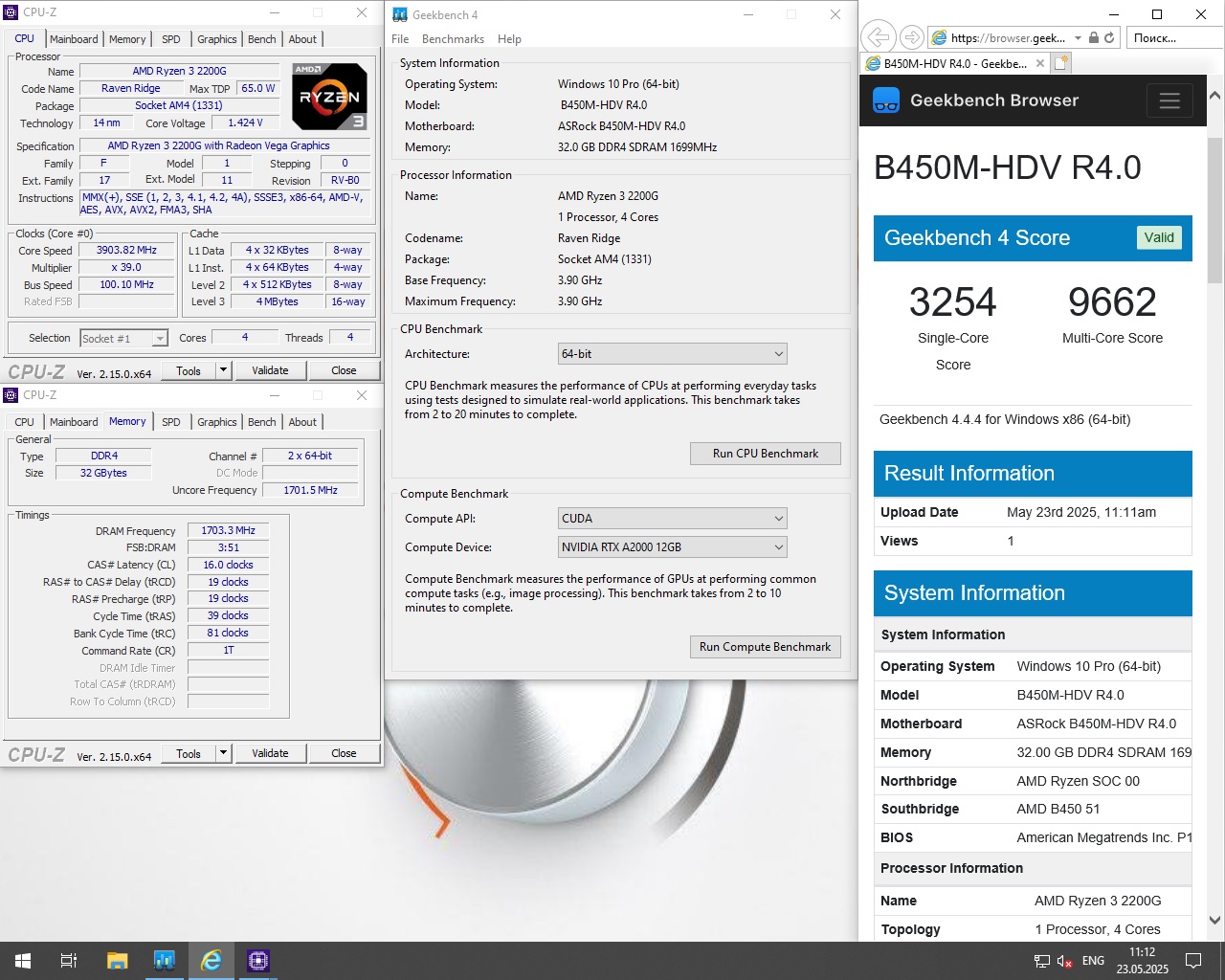
Task: Switch to Mainboard tab in upper CPU-Z
Action: [74, 39]
